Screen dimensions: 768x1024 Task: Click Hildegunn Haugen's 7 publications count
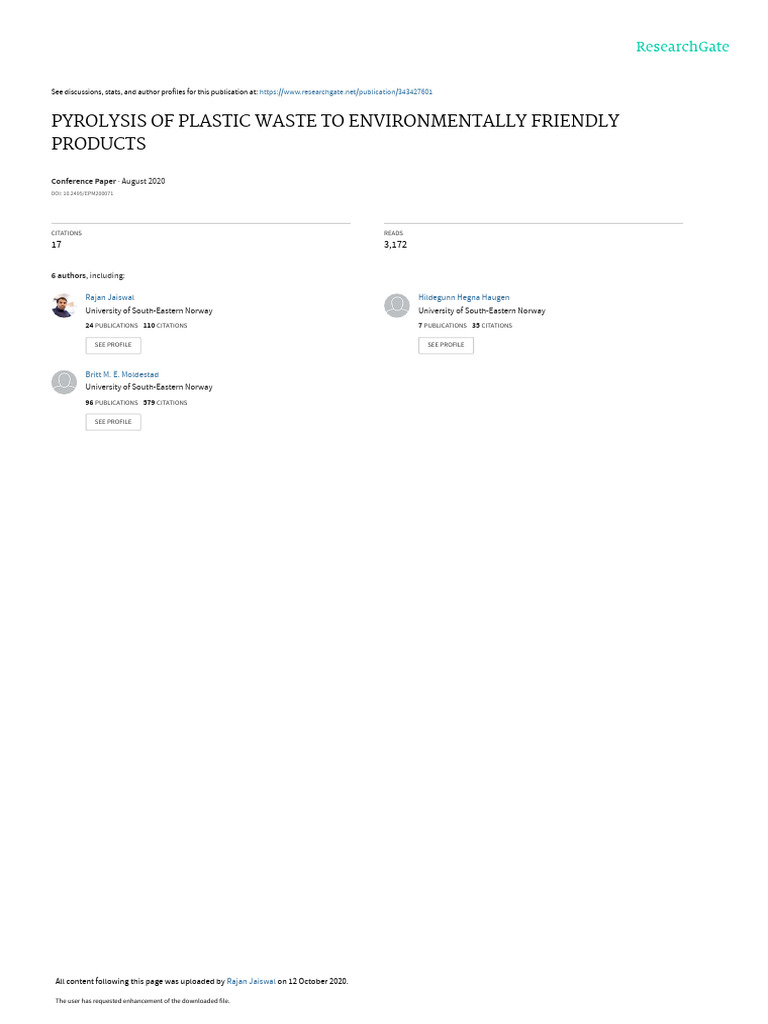443,325
